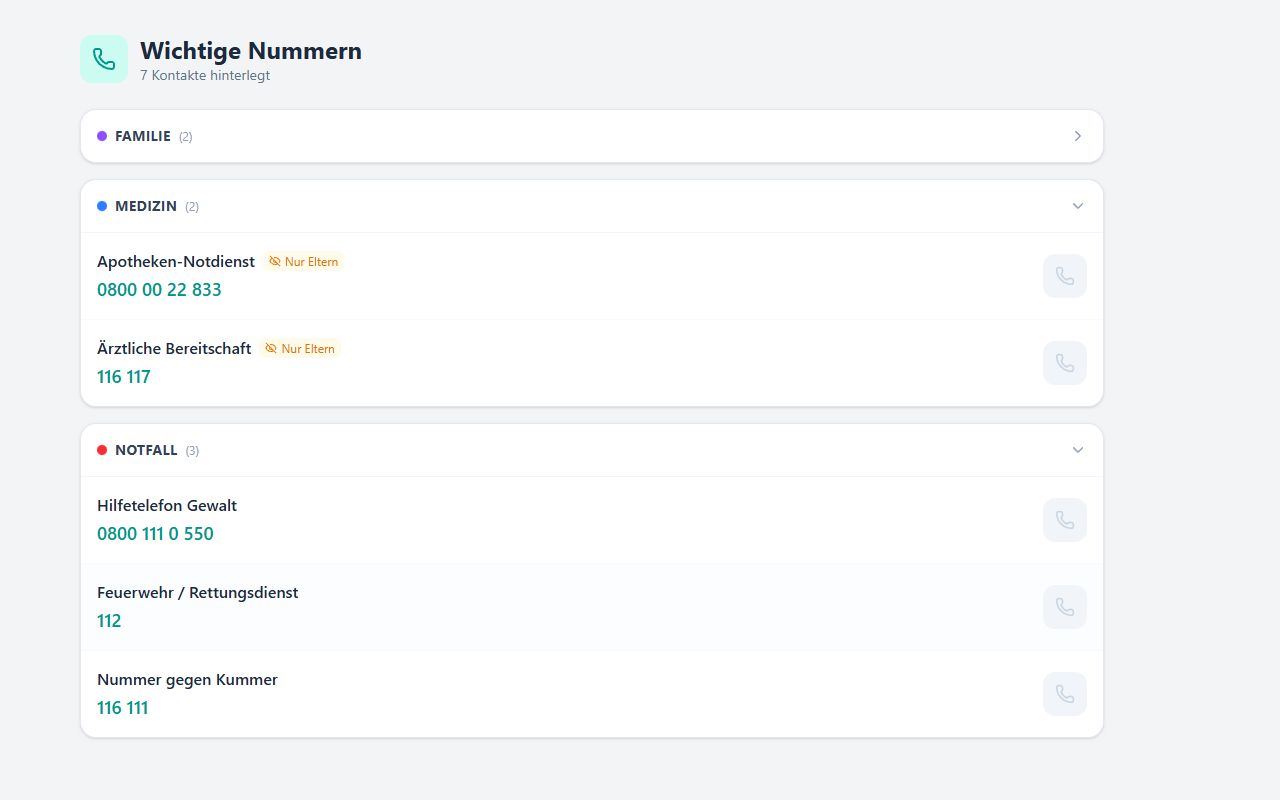1280x800 pixels.
Task: Click phone number 0800 00 22 833
Action: pos(159,290)
